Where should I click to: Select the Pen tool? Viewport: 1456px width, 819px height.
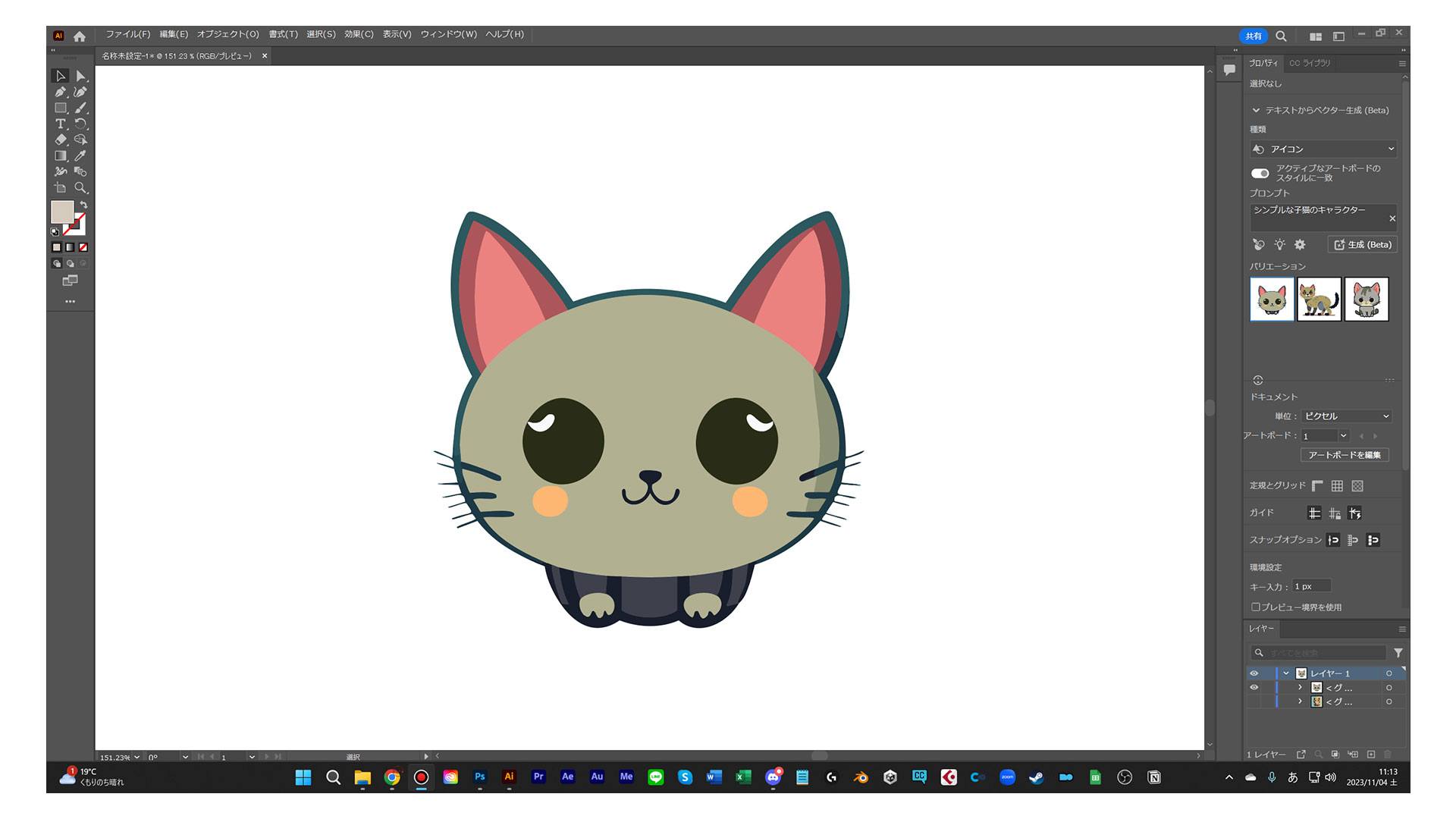pos(61,93)
